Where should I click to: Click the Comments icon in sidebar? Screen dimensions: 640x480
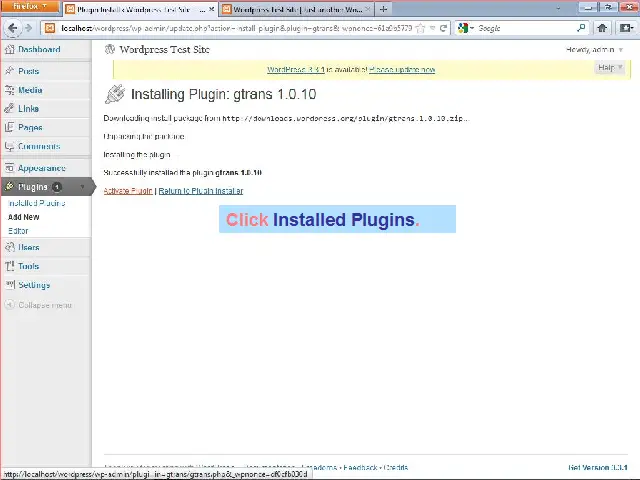tap(9, 146)
